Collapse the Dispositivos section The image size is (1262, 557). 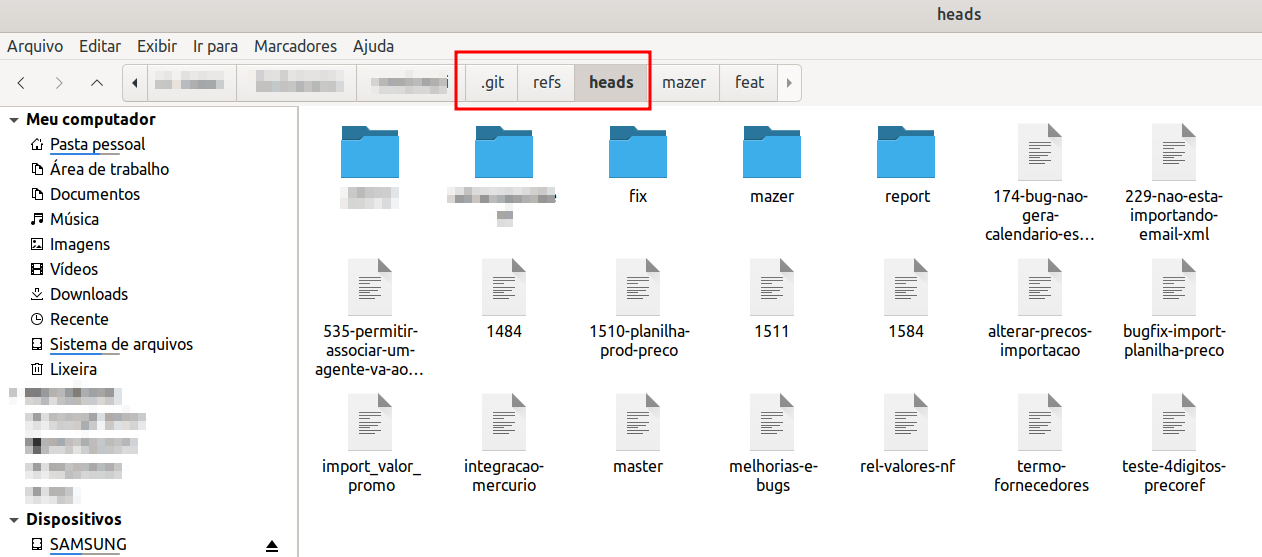[13, 520]
